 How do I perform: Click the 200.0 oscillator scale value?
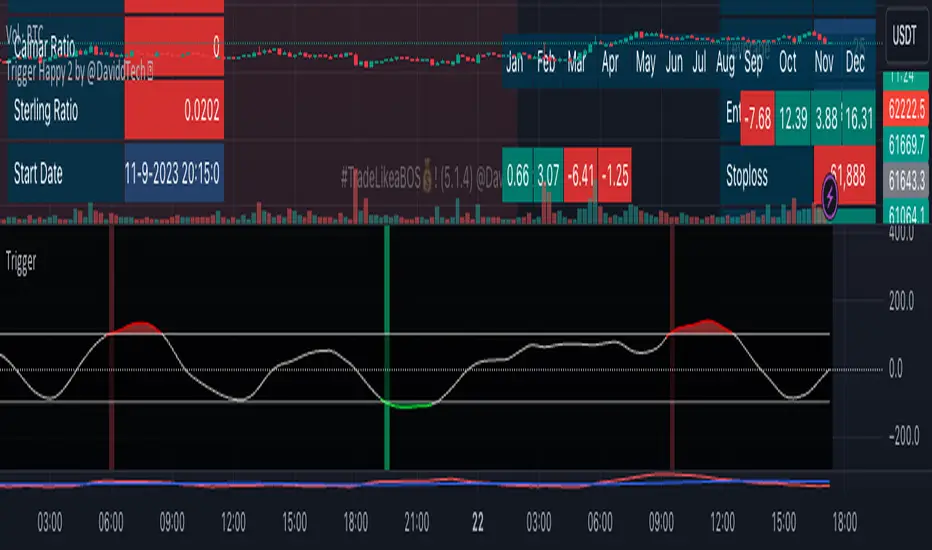pyautogui.click(x=901, y=301)
